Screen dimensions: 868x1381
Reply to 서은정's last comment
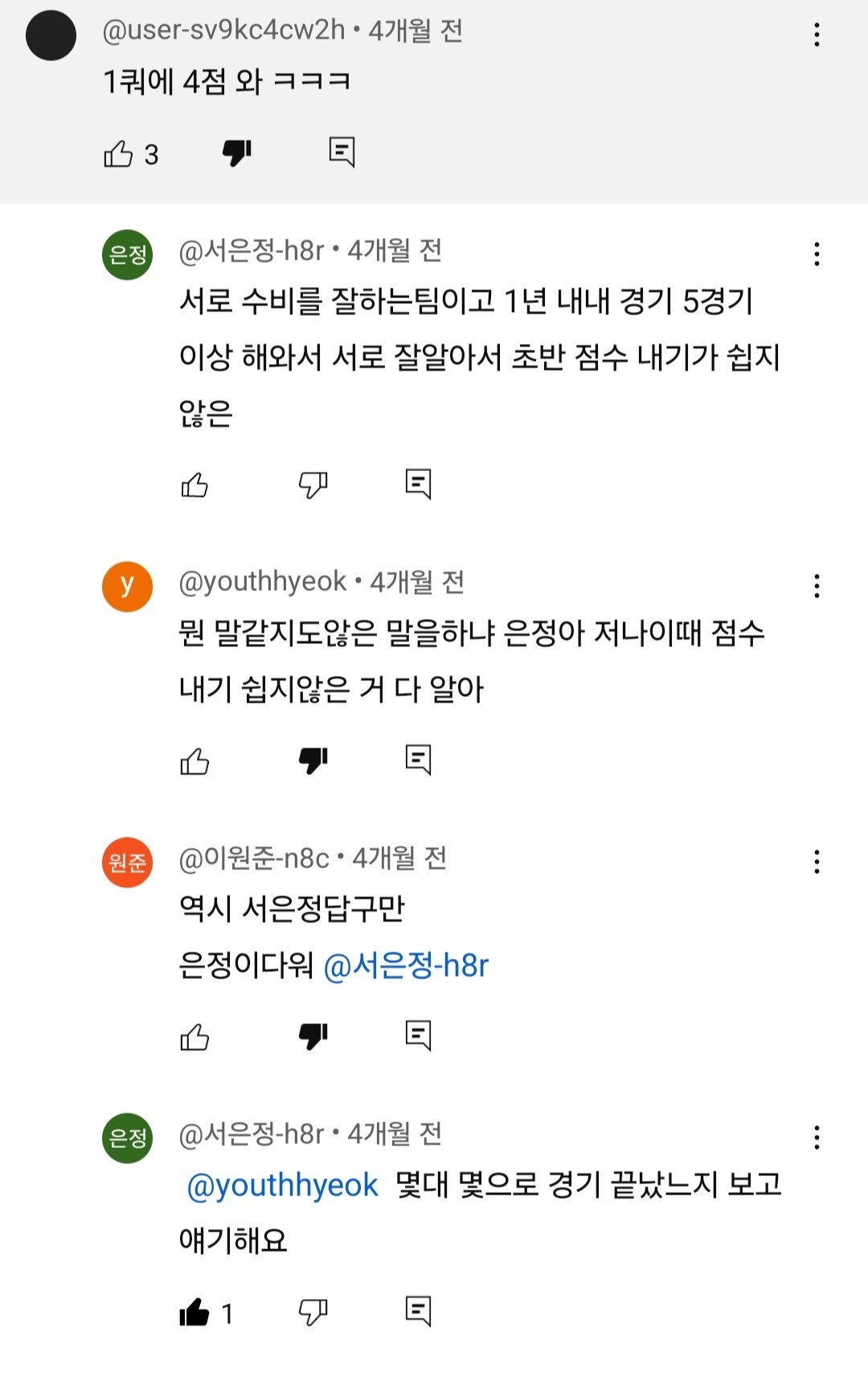pos(418,1311)
